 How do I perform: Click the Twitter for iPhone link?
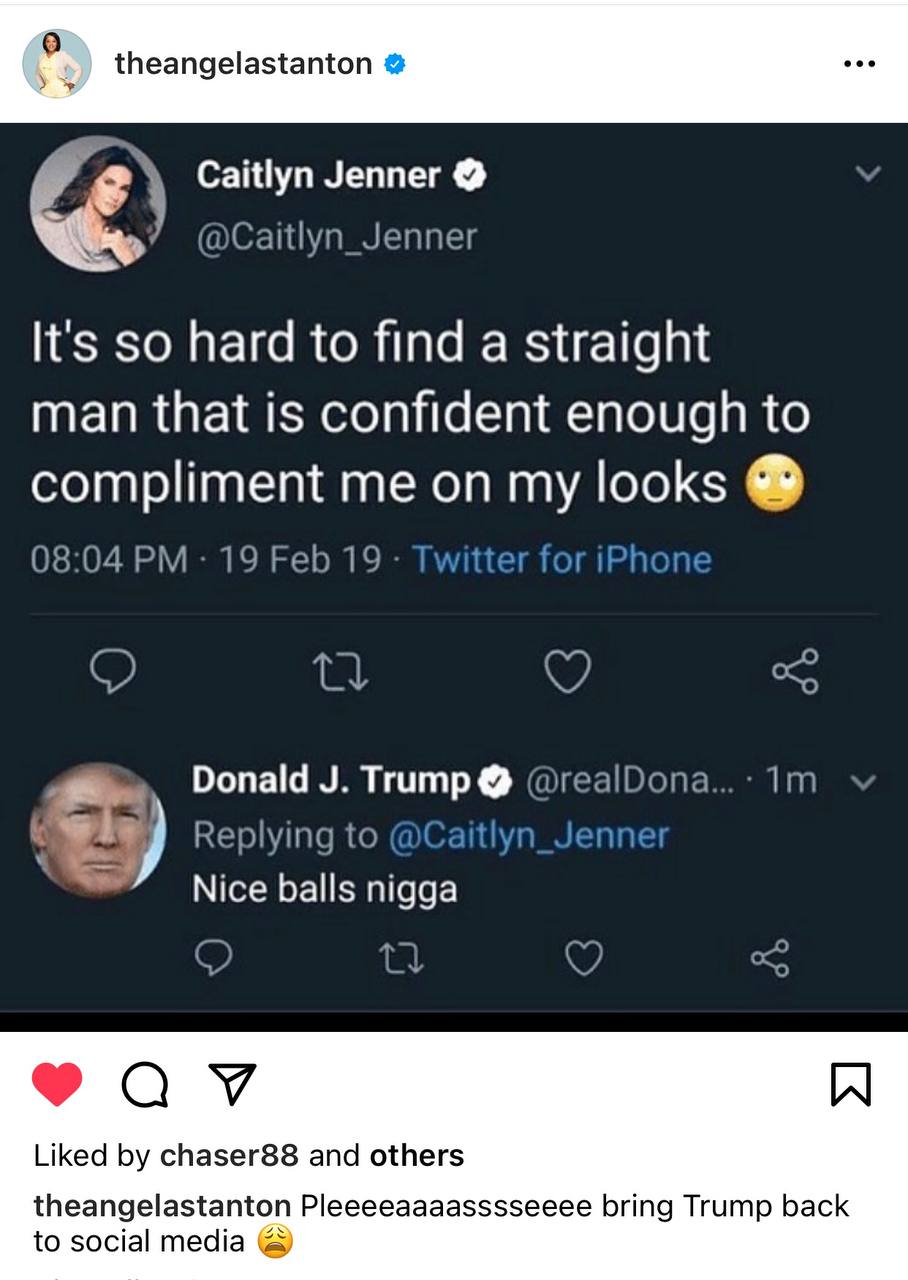click(561, 559)
